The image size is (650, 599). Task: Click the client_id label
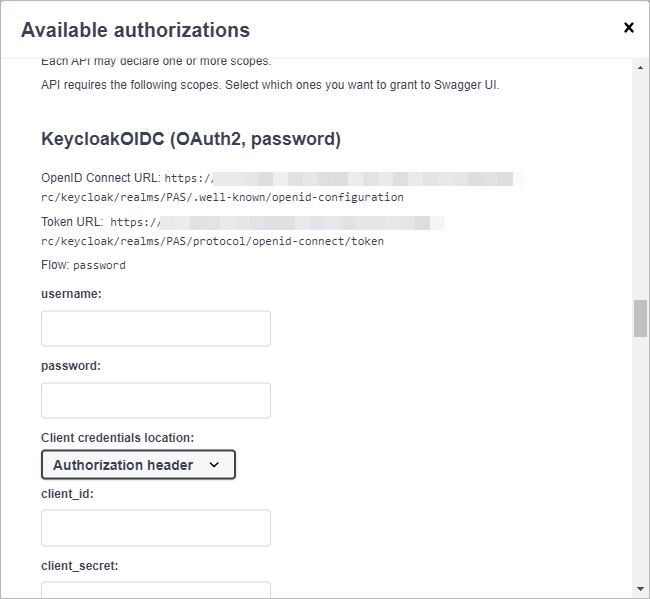point(67,494)
